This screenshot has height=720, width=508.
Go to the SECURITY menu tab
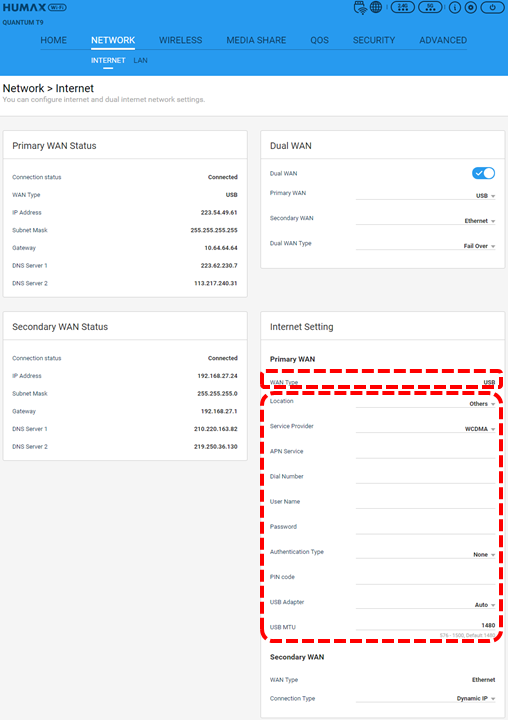(x=374, y=40)
